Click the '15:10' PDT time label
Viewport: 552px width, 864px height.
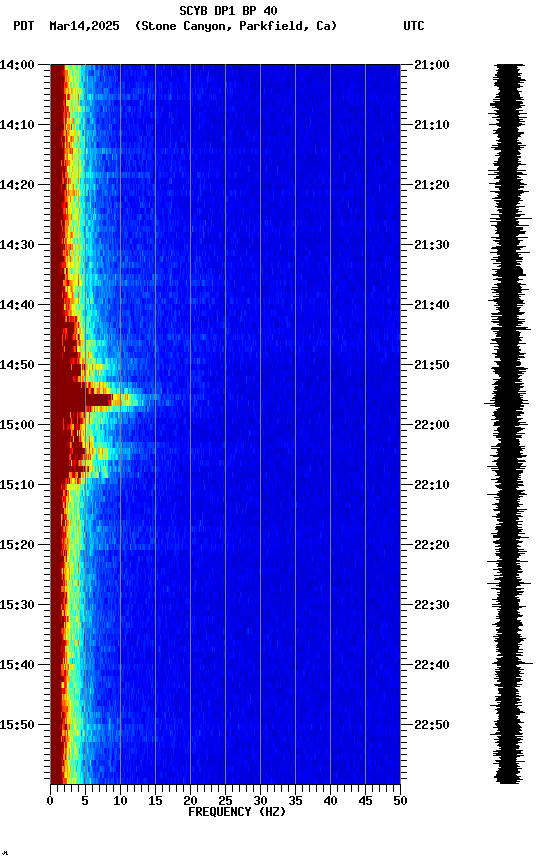17,485
